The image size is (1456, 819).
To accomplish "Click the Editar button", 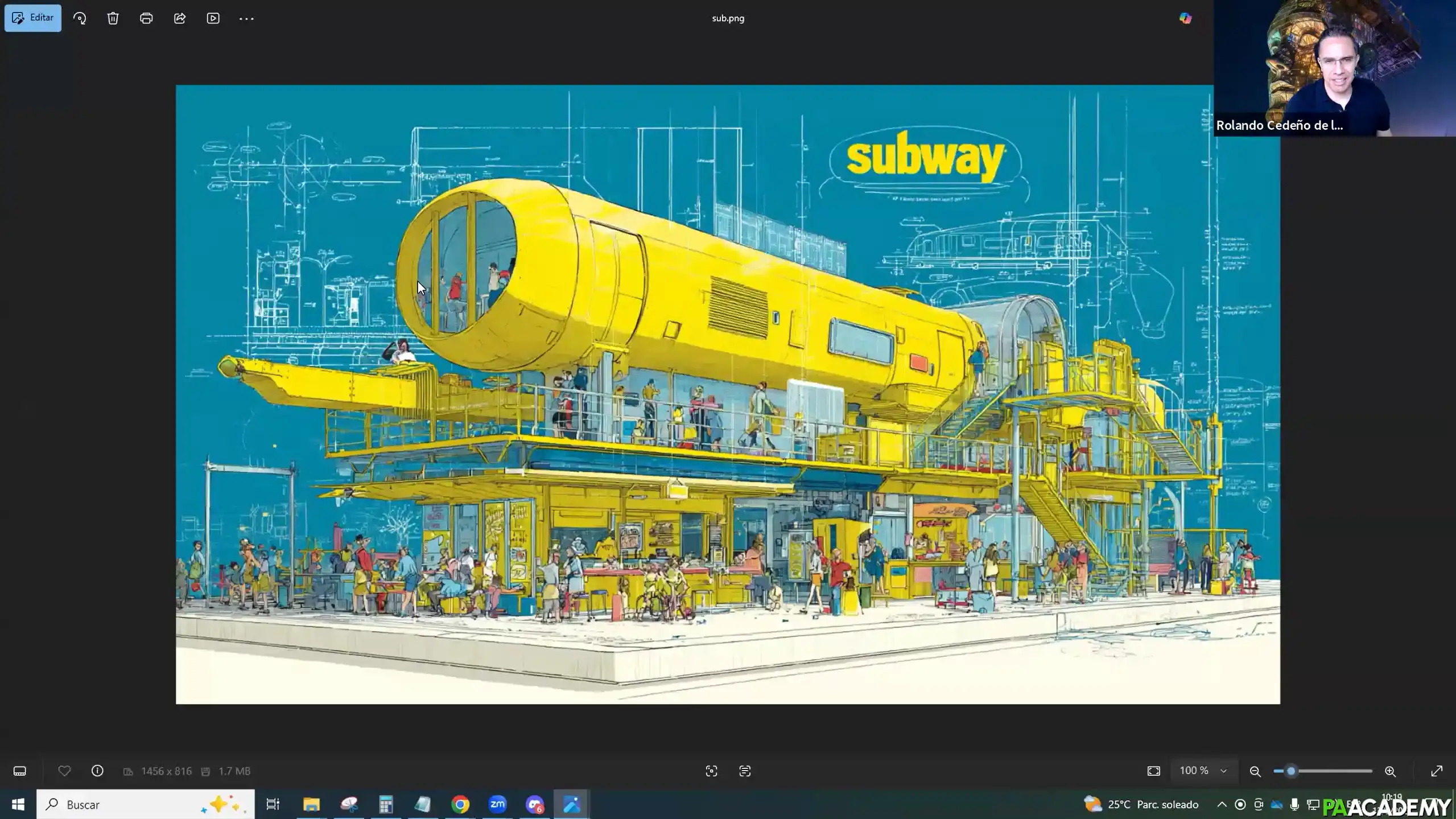I will tap(33, 18).
